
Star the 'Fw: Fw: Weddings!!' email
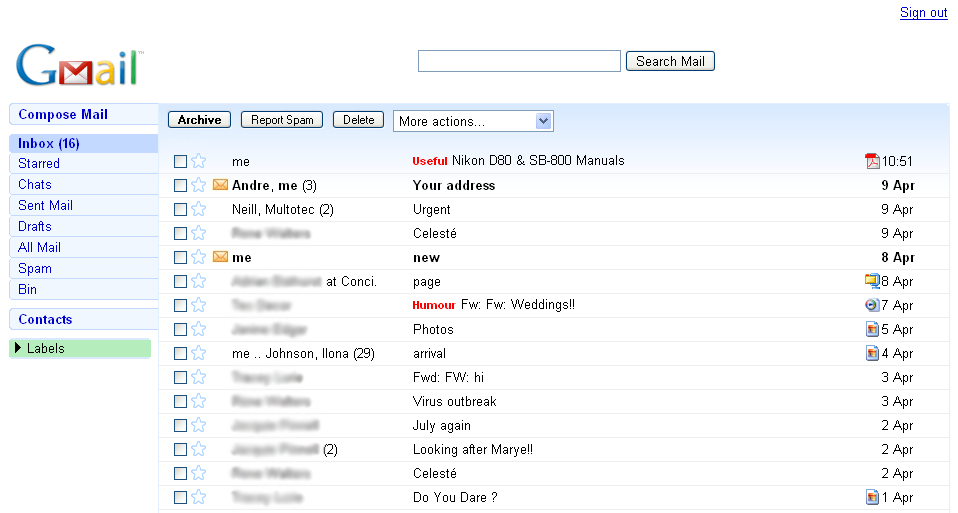(199, 305)
